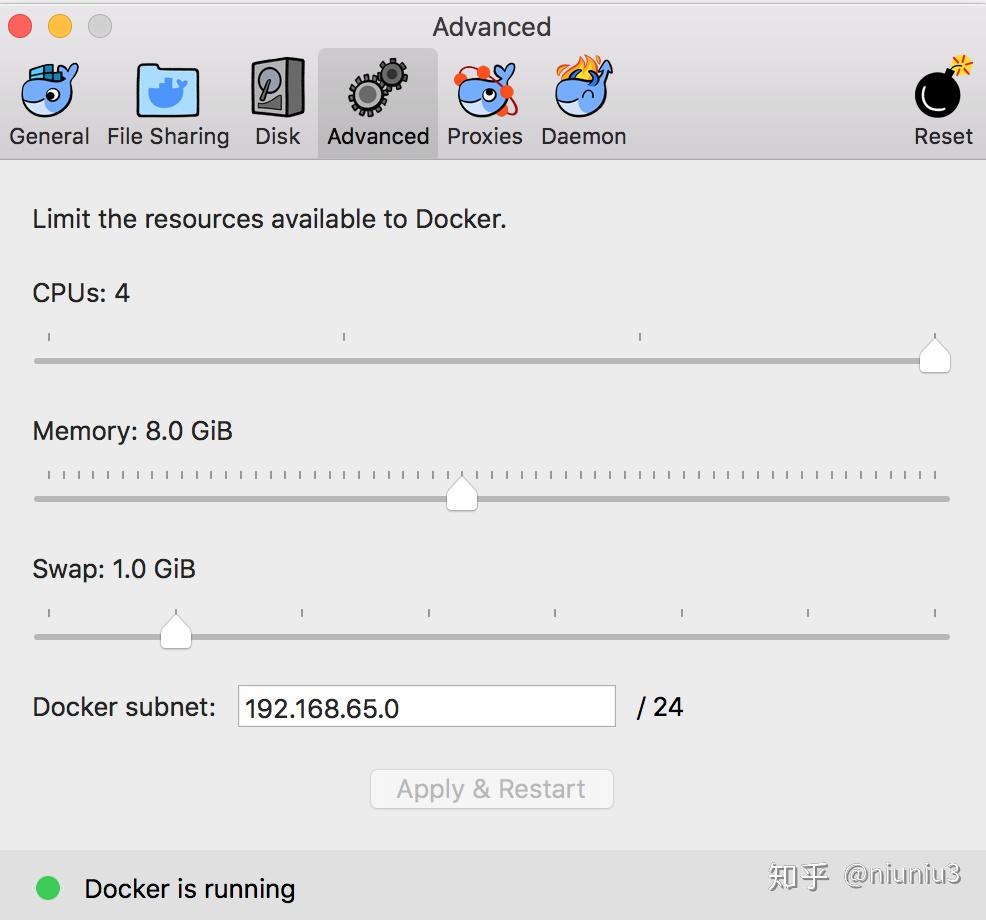Click the Swap slider handle
Viewport: 986px width, 920px height.
(175, 631)
